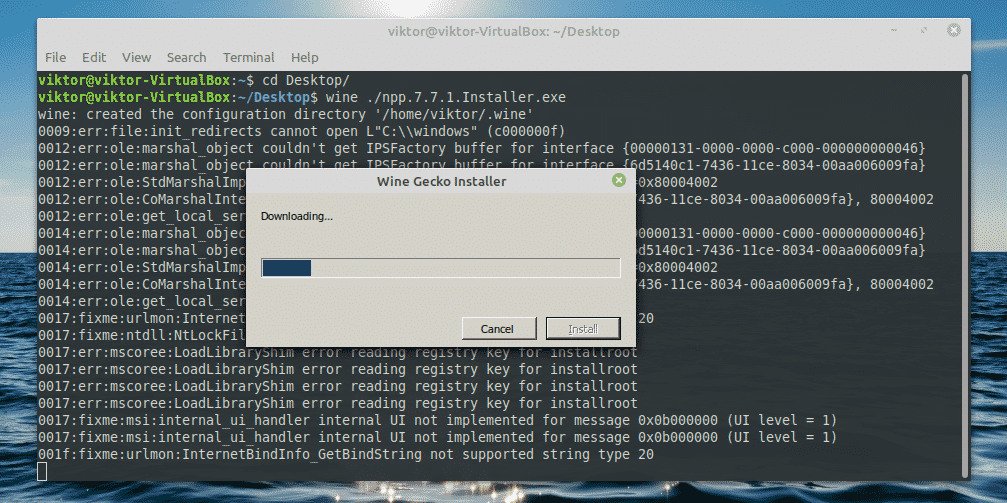Open the Edit menu
Screen dimensions: 1007x503
(x=94, y=57)
